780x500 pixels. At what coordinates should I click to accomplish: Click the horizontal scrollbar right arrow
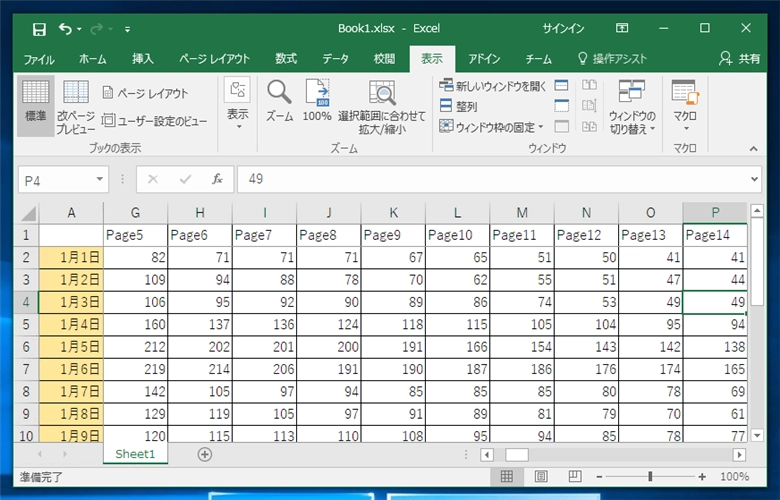point(739,455)
